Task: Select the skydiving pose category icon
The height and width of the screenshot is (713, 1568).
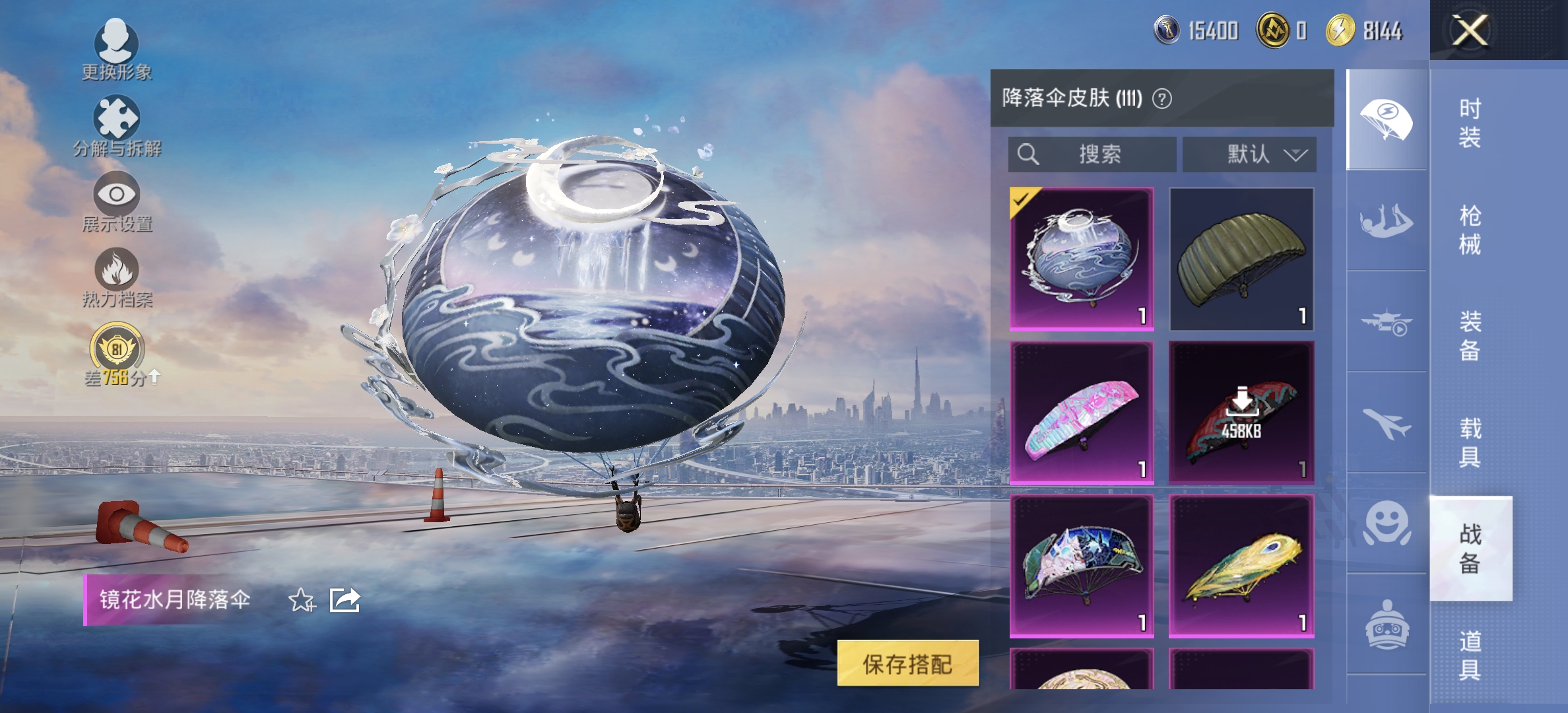Action: click(x=1386, y=221)
